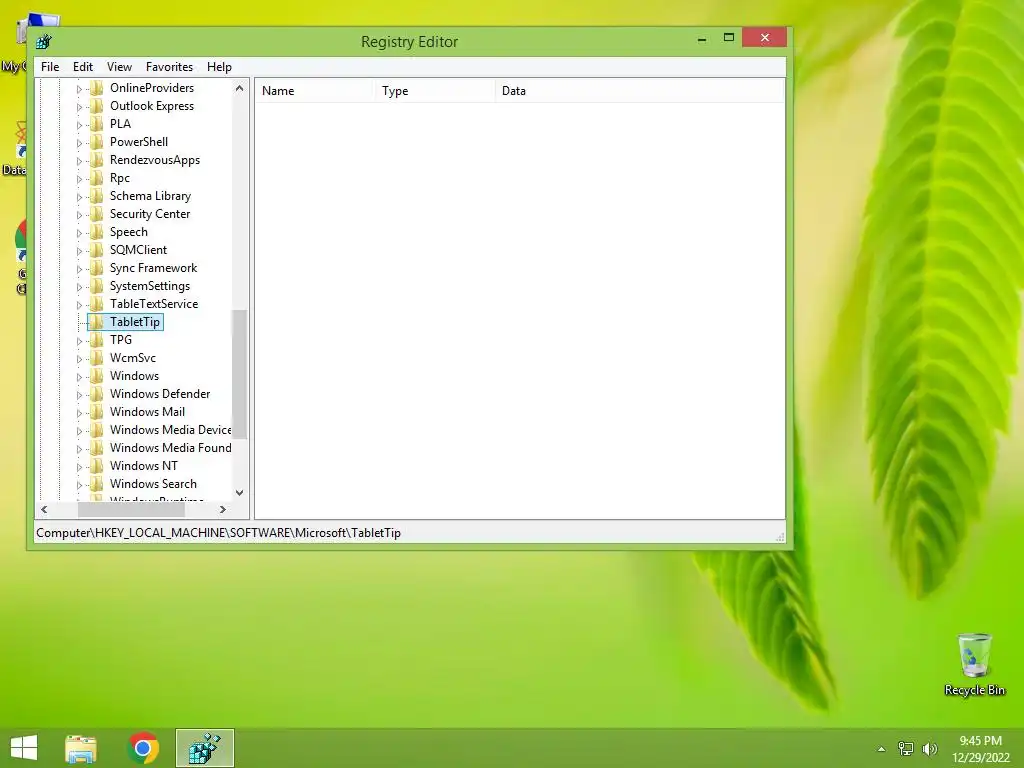Click the Speech folder icon
Image resolution: width=1024 pixels, height=768 pixels.
(x=97, y=232)
